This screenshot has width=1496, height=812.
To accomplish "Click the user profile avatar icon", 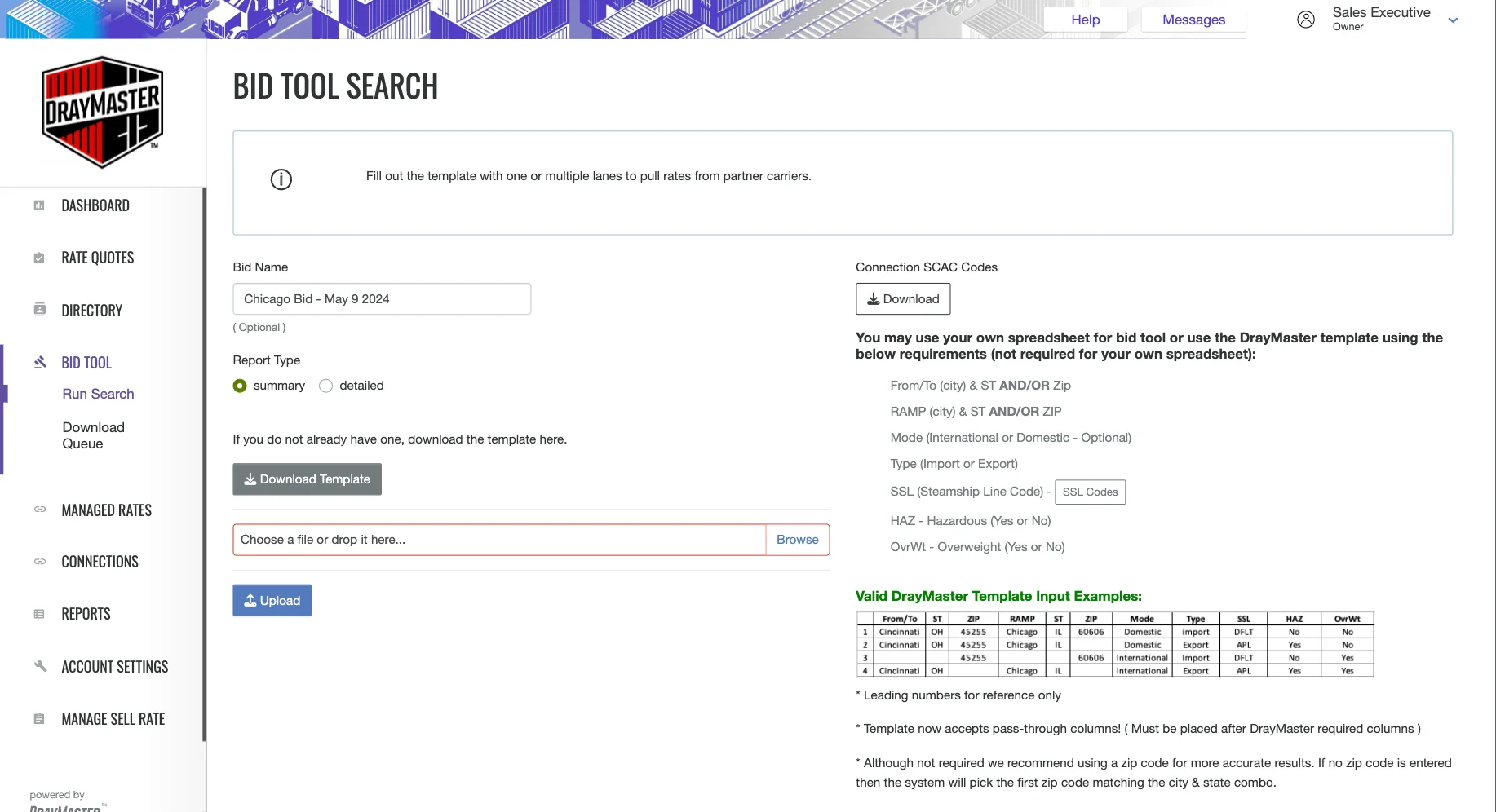I will [1306, 20].
